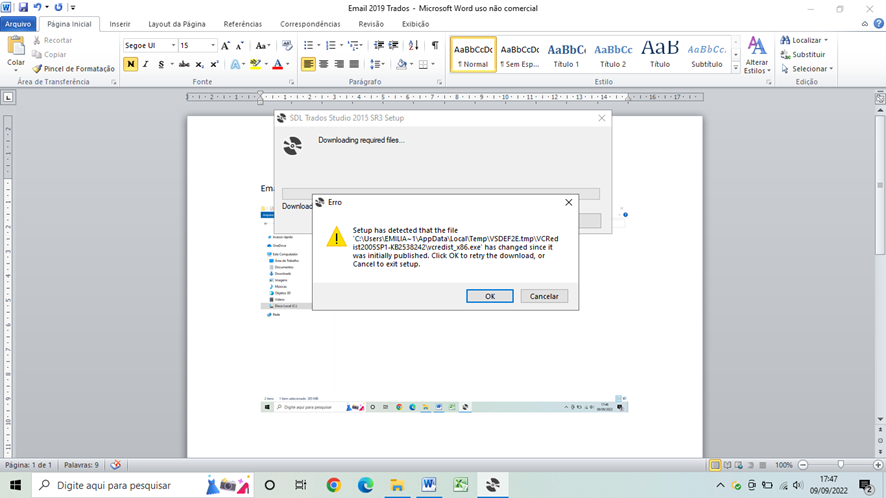886x498 pixels.
Task: Click the shading paint bucket icon
Action: (401, 64)
